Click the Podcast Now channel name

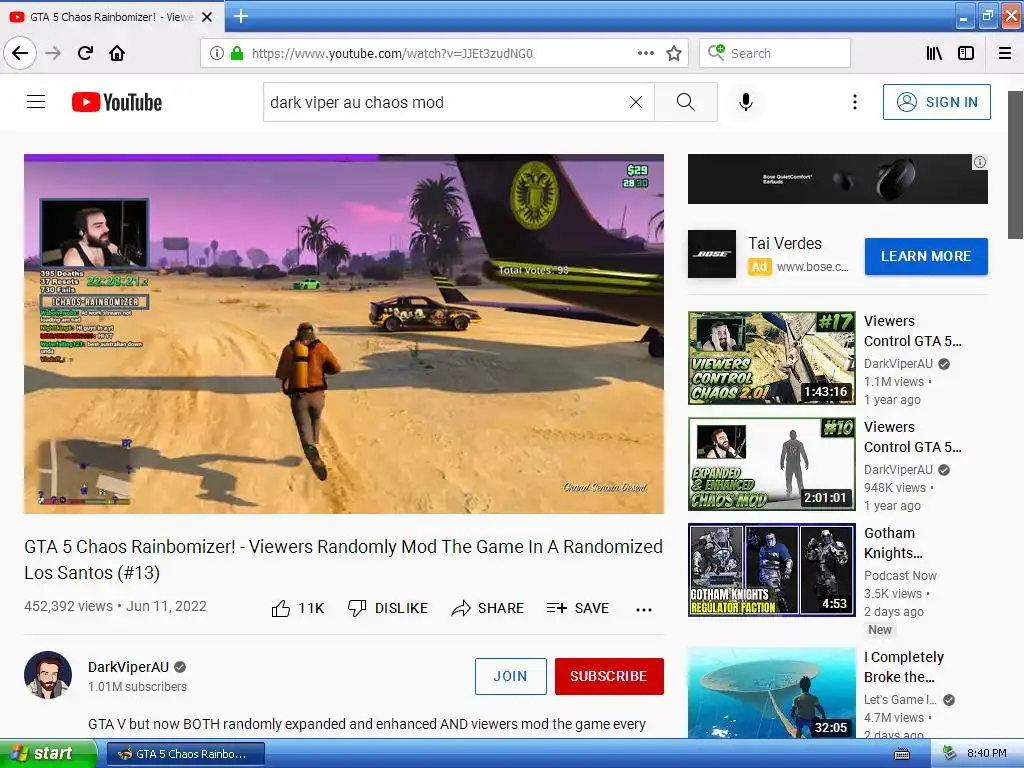pos(900,575)
